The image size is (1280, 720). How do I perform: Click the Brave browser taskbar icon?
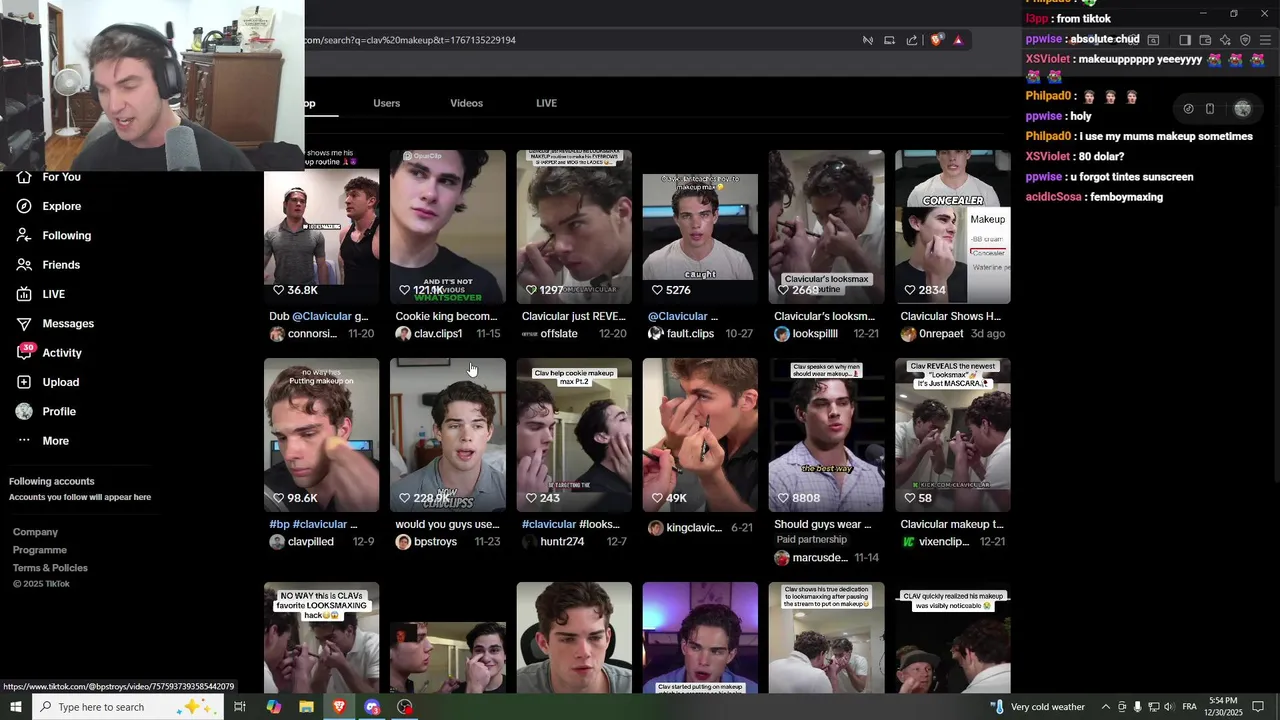coord(339,707)
